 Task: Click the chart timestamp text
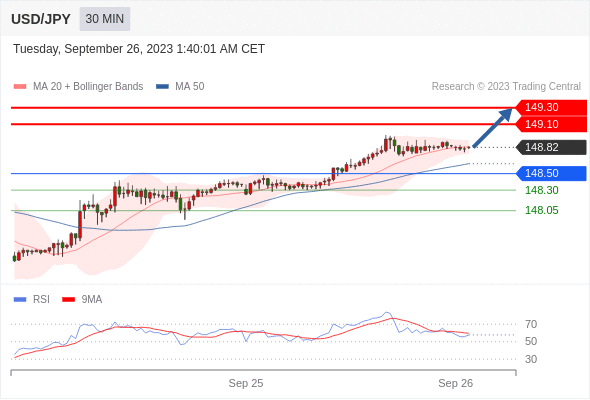point(139,49)
